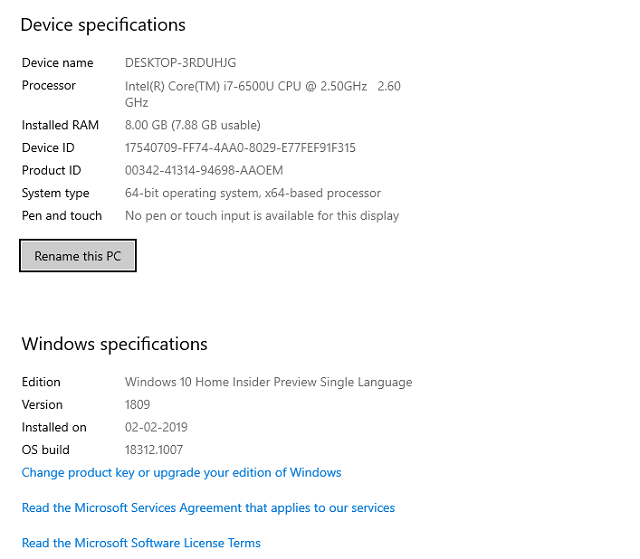This screenshot has width=640, height=559.
Task: Click the Version value 1809
Action: pyautogui.click(x=138, y=404)
